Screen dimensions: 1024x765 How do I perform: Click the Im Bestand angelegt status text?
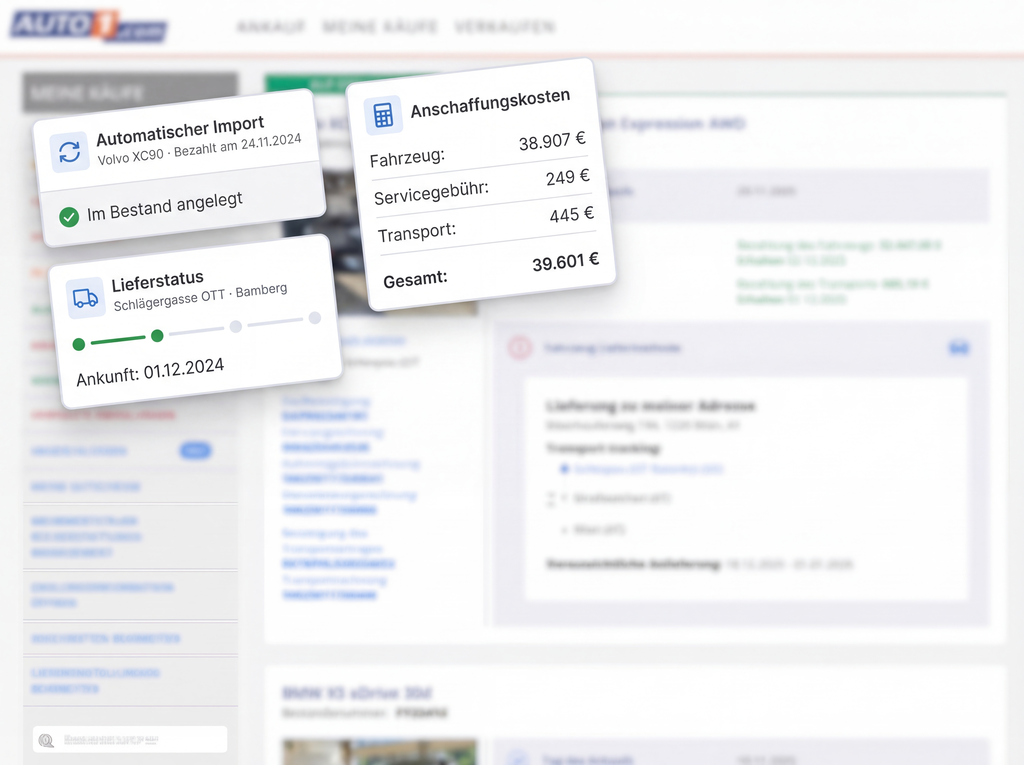(x=165, y=206)
